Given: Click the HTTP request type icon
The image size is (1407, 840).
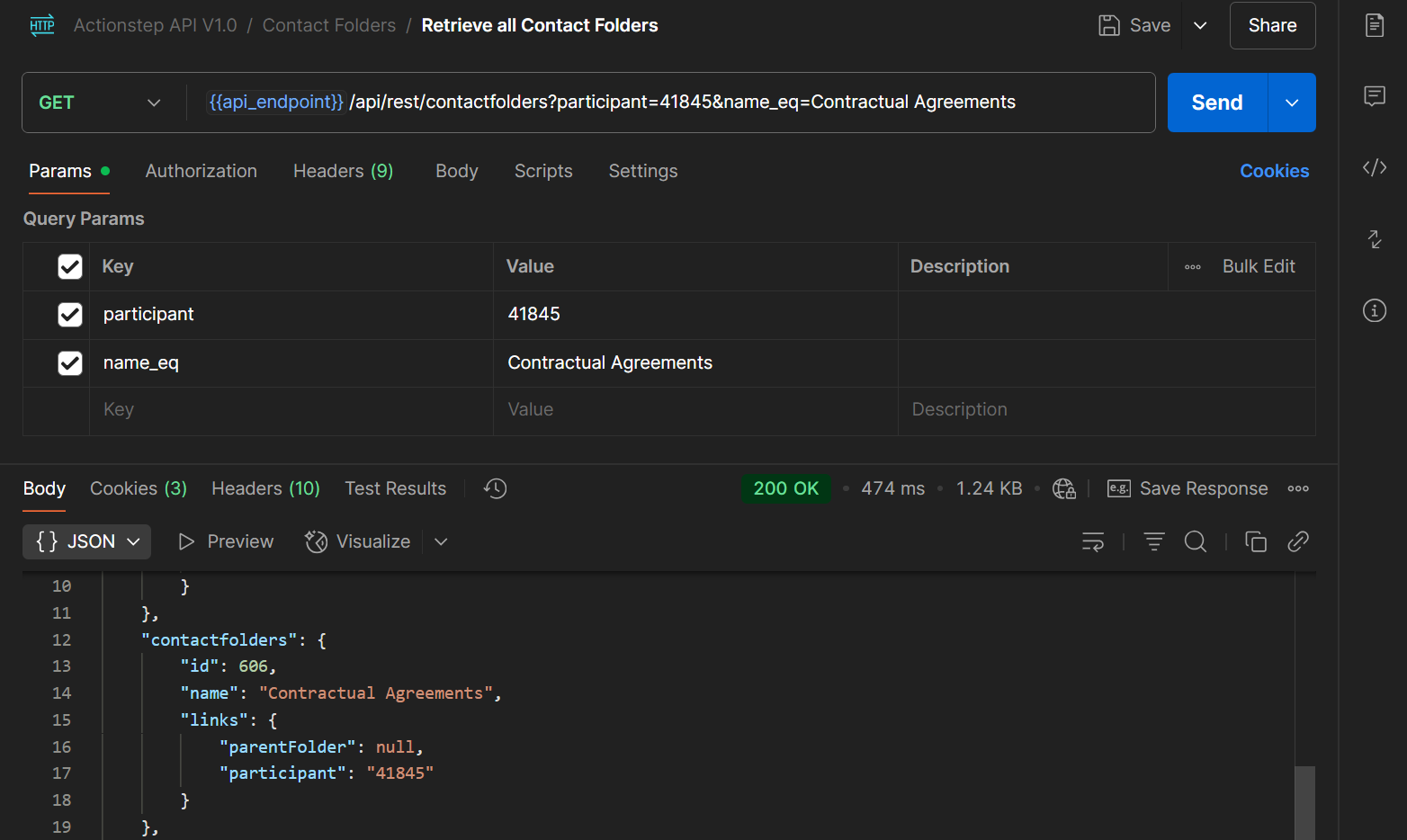Looking at the screenshot, I should (42, 25).
